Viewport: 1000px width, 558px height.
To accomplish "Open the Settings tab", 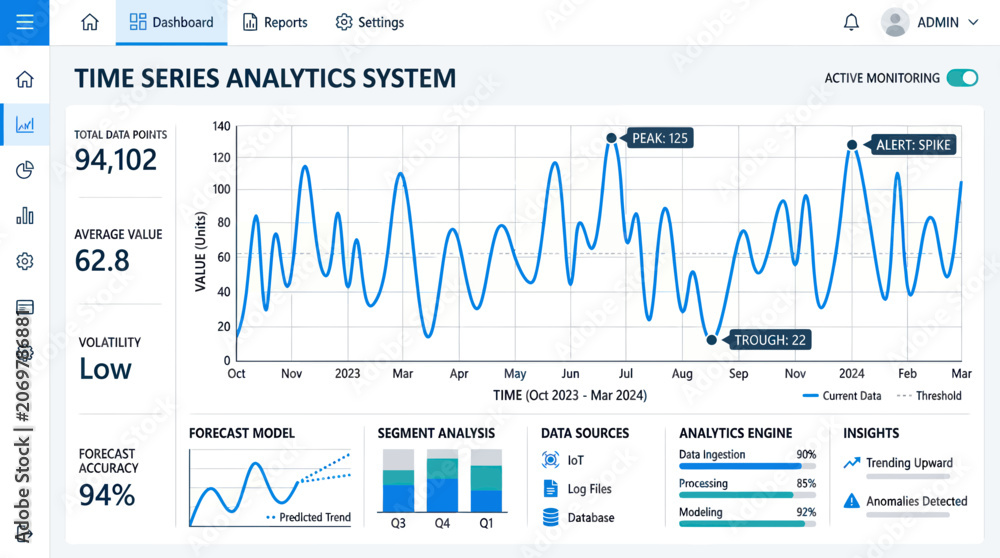I will point(370,22).
